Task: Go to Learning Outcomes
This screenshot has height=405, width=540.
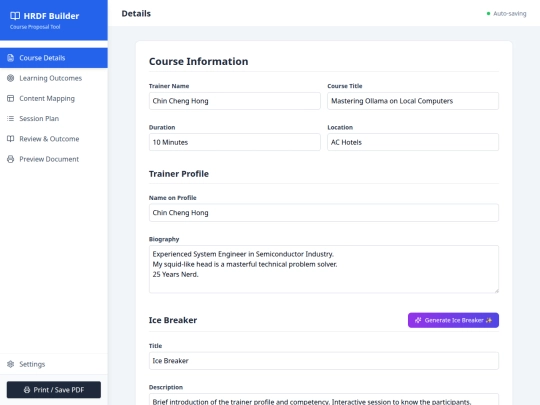Action: (x=54, y=78)
